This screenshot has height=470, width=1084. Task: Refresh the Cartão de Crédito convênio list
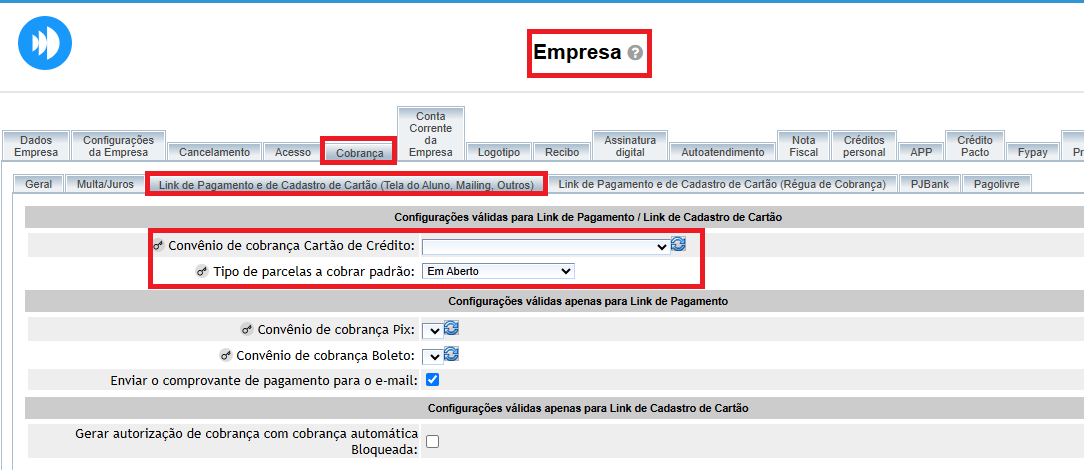point(679,245)
